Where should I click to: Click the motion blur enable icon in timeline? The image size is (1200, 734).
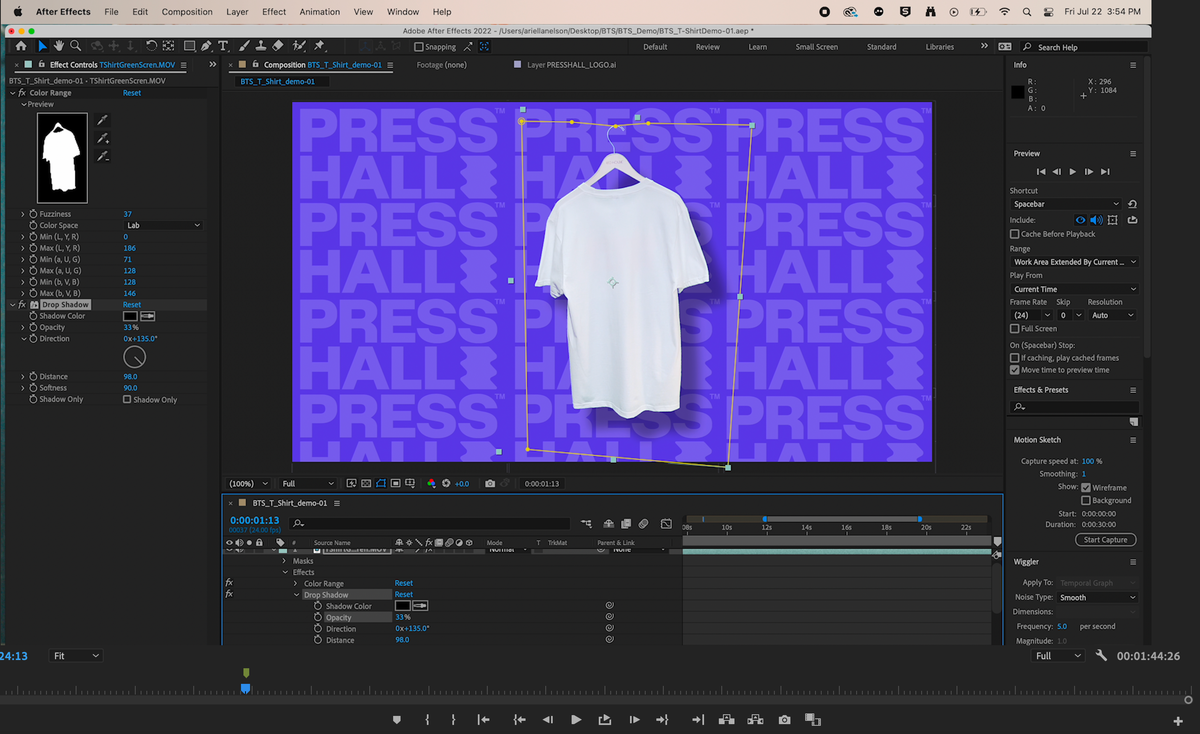pos(644,523)
